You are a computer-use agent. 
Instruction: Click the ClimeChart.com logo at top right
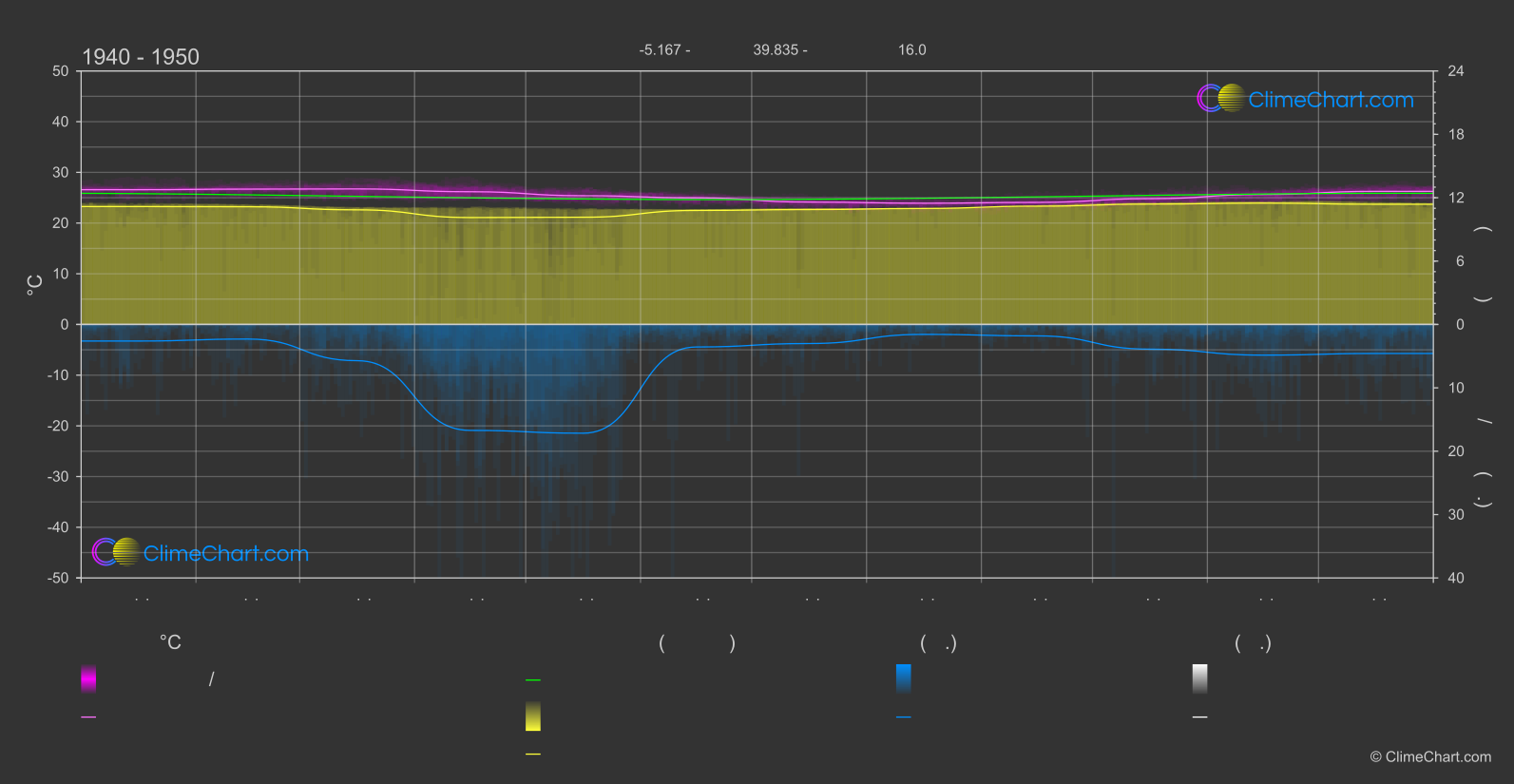1305,99
